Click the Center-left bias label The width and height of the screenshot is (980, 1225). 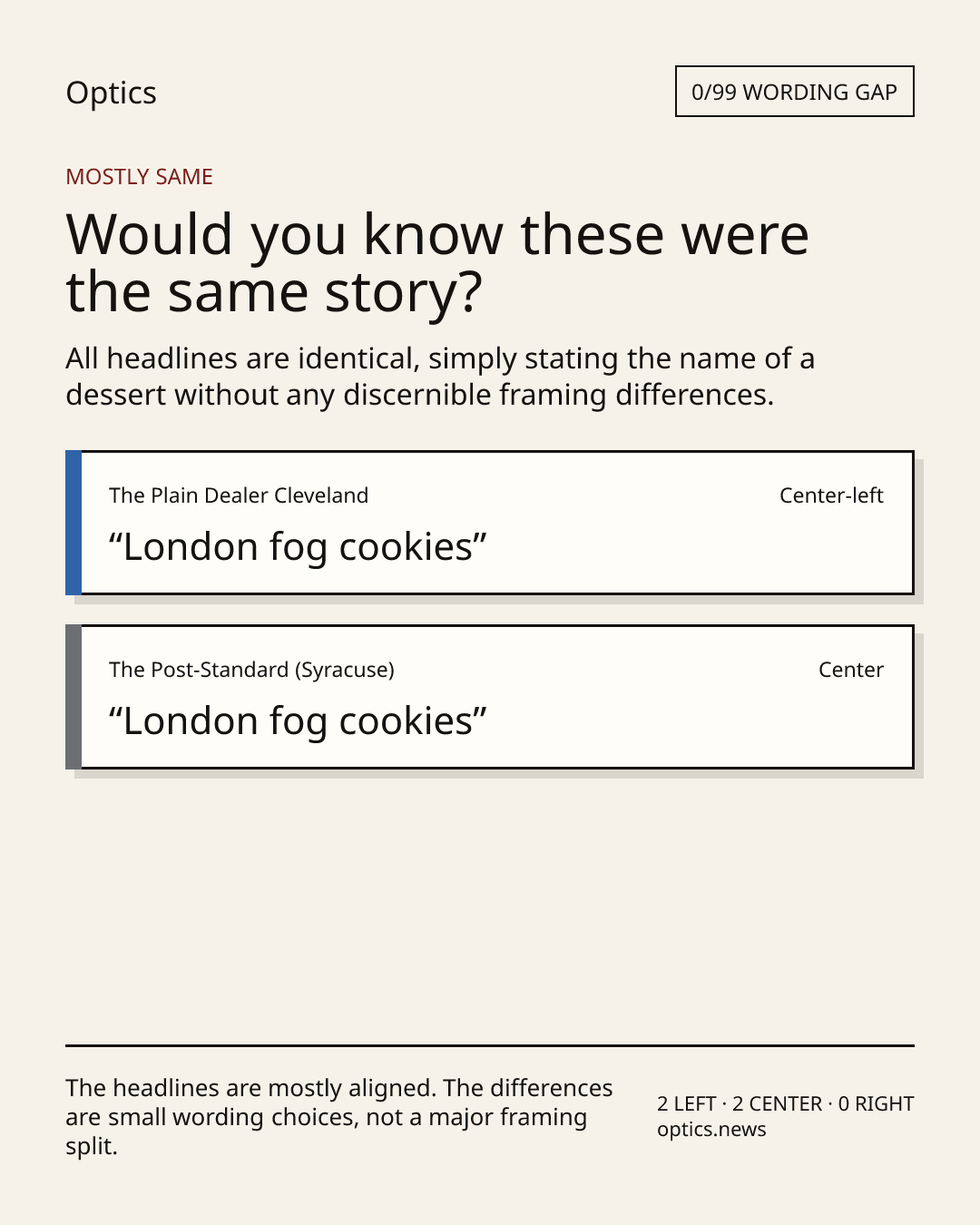point(831,495)
